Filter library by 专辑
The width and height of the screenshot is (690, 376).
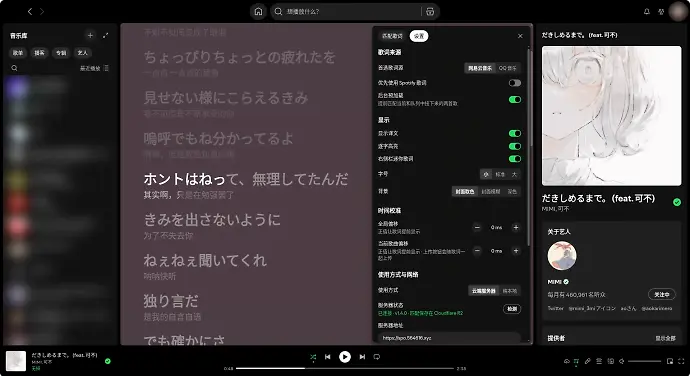tap(61, 53)
